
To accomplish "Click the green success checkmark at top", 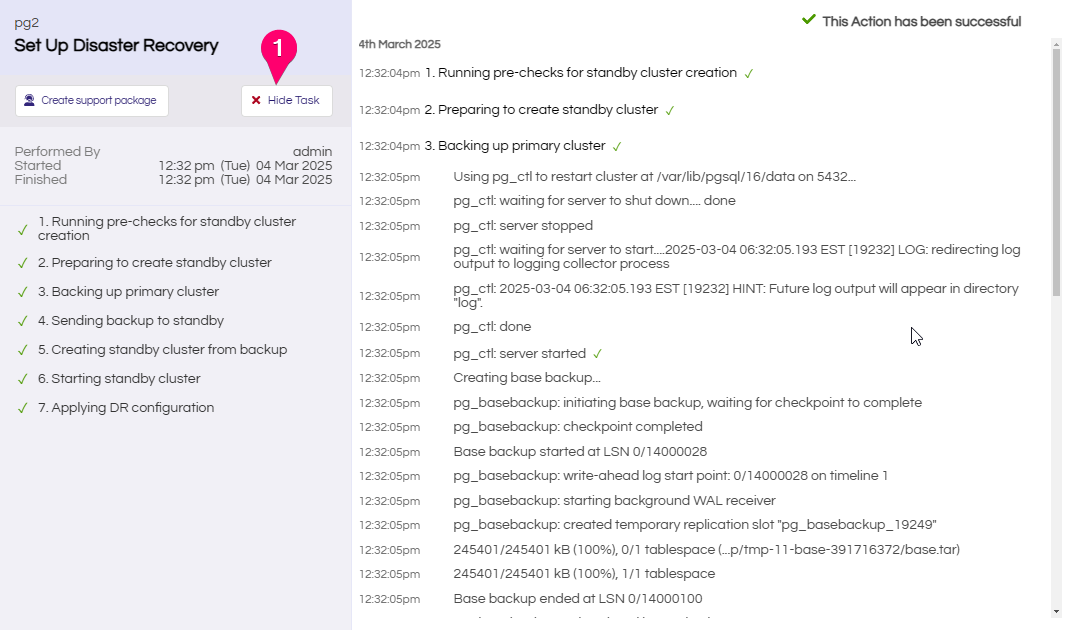I will point(809,20).
